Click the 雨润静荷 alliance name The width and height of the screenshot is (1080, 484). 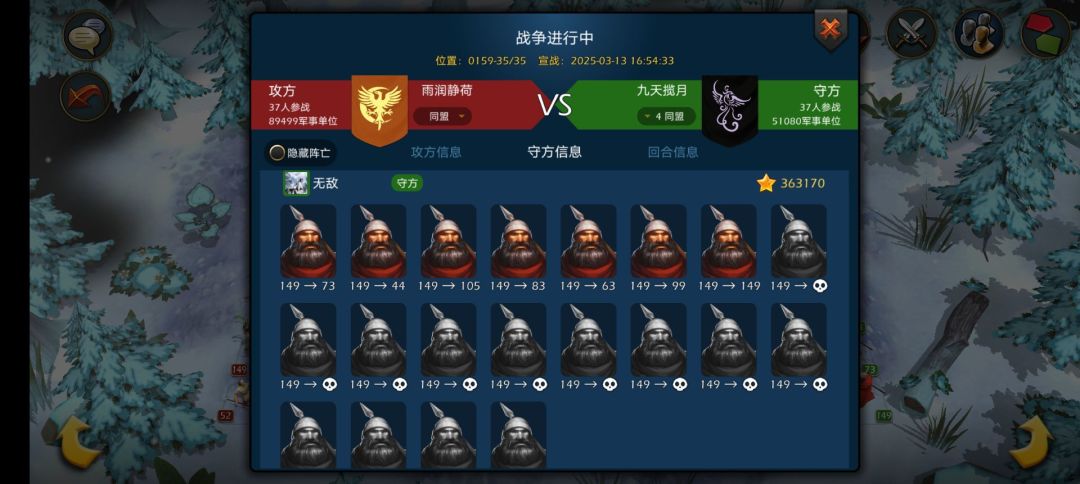point(447,90)
